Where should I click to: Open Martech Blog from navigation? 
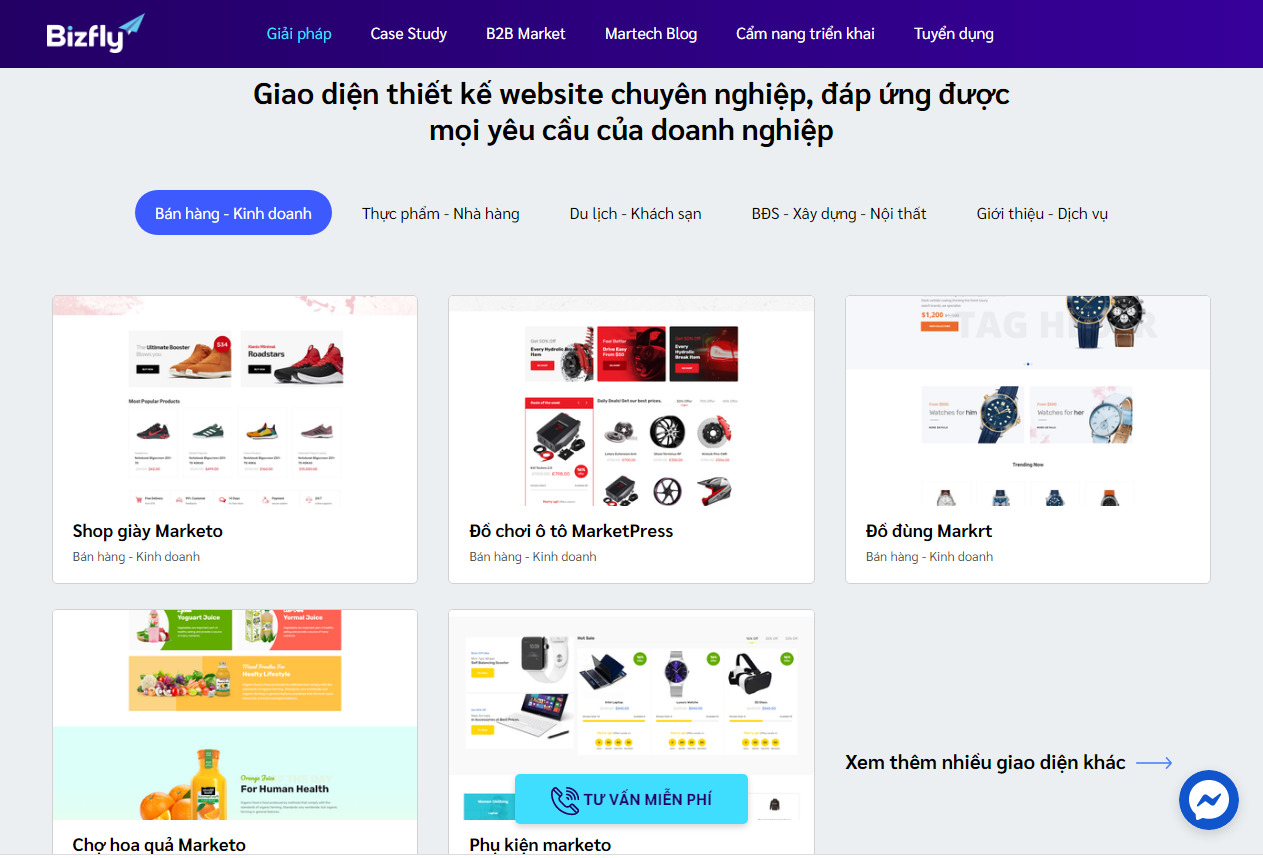[x=651, y=34]
